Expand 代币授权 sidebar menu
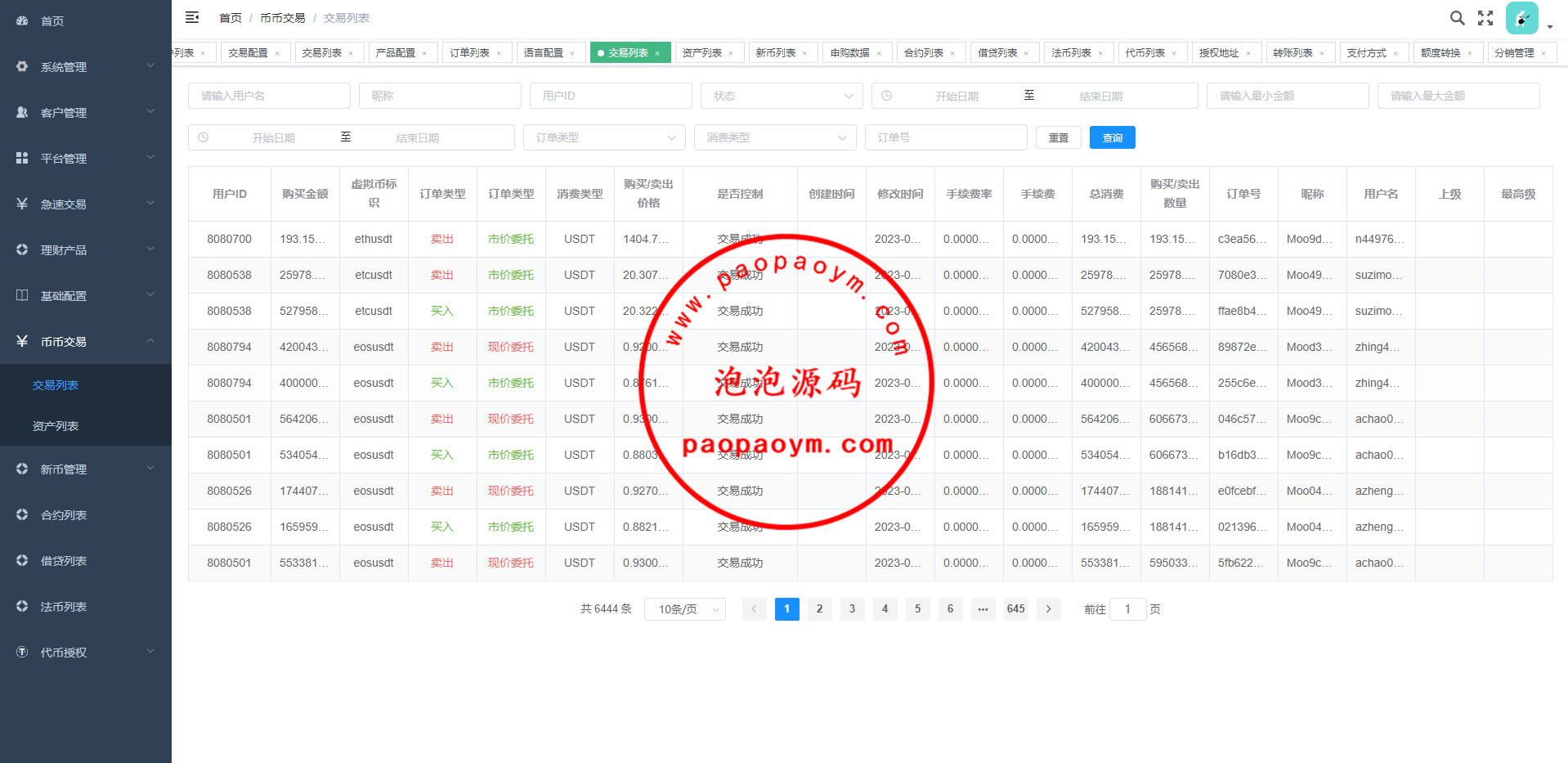This screenshot has width=1568, height=763. coord(86,653)
